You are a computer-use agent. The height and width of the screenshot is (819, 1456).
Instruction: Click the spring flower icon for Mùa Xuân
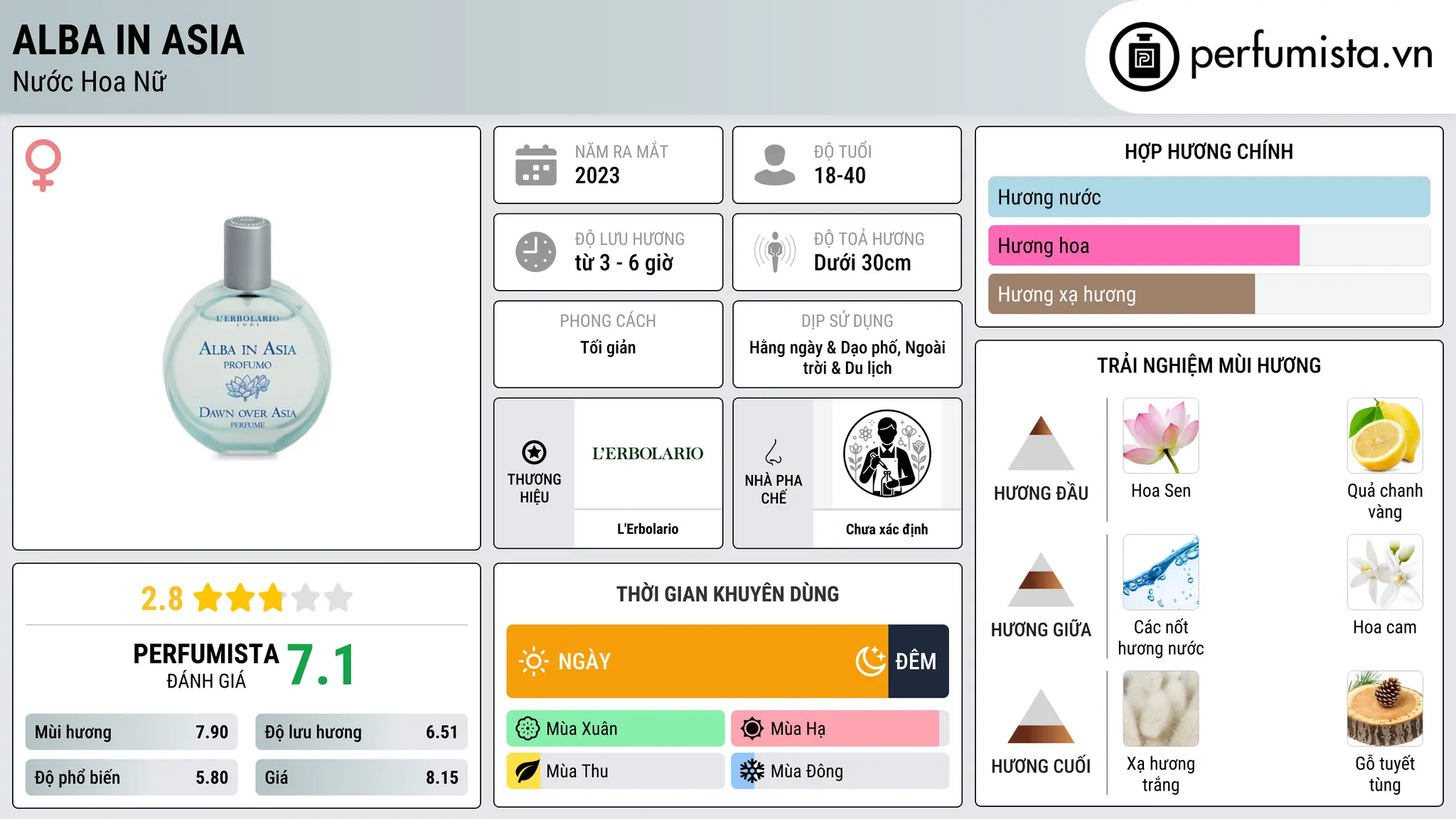click(x=528, y=729)
